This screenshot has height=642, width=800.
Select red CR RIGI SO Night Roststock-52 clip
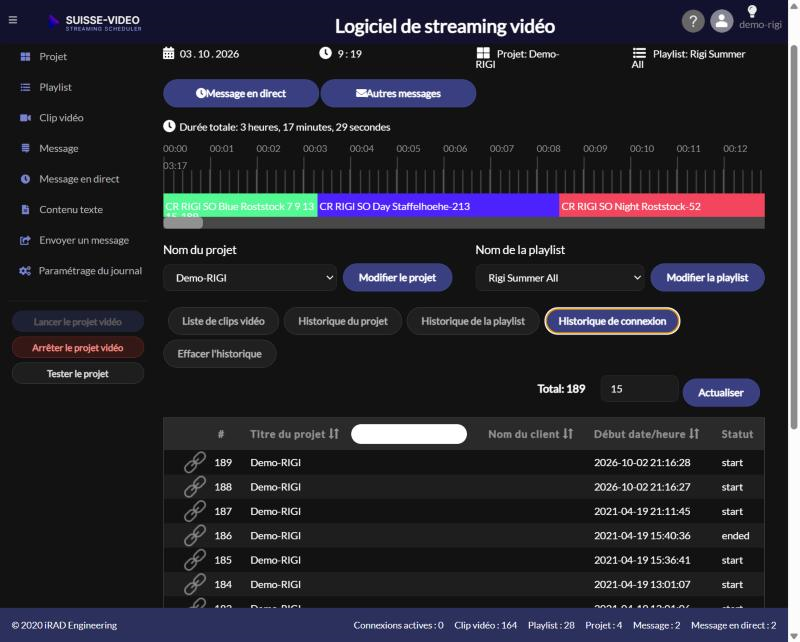662,205
